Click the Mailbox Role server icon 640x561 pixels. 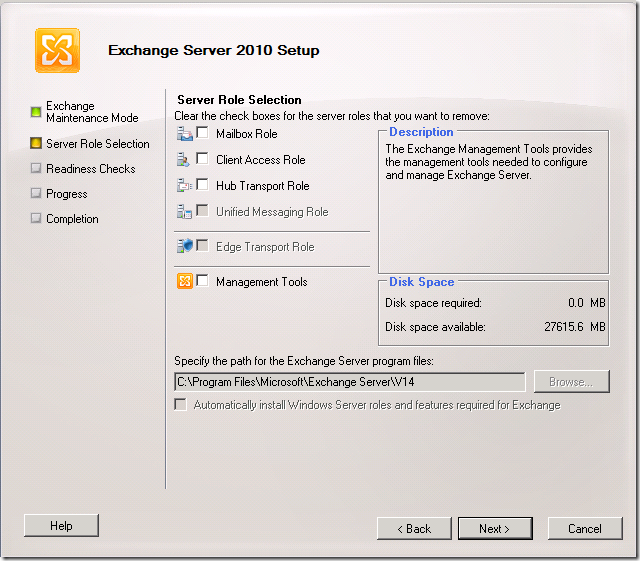point(184,134)
